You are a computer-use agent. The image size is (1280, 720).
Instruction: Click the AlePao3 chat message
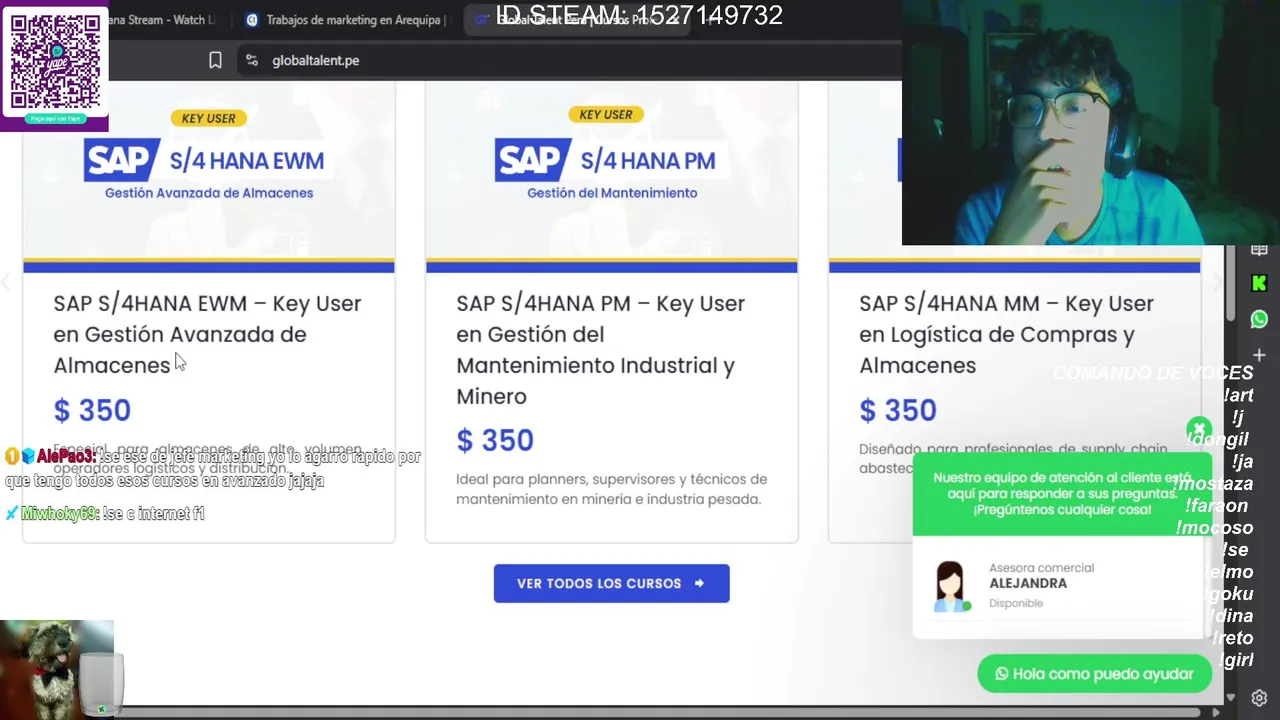click(212, 468)
